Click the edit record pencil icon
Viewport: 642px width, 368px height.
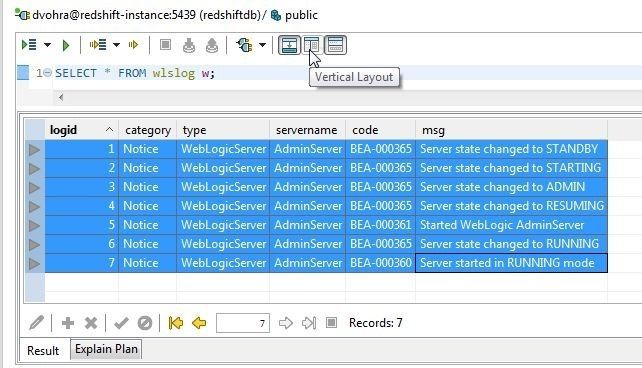36,323
